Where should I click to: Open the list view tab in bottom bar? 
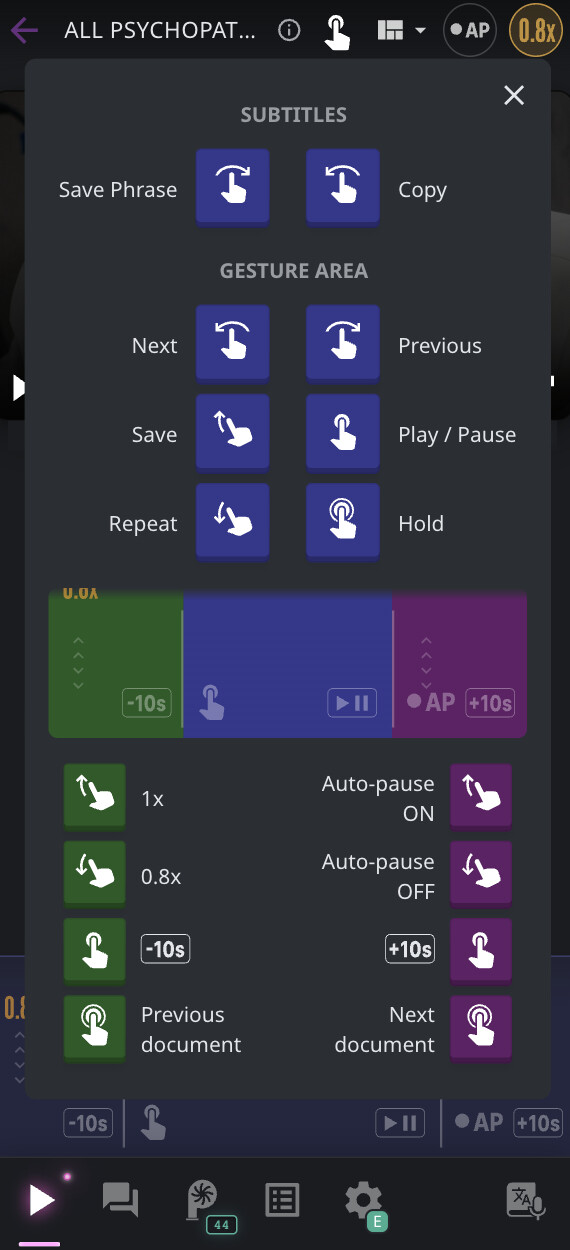coord(282,1199)
